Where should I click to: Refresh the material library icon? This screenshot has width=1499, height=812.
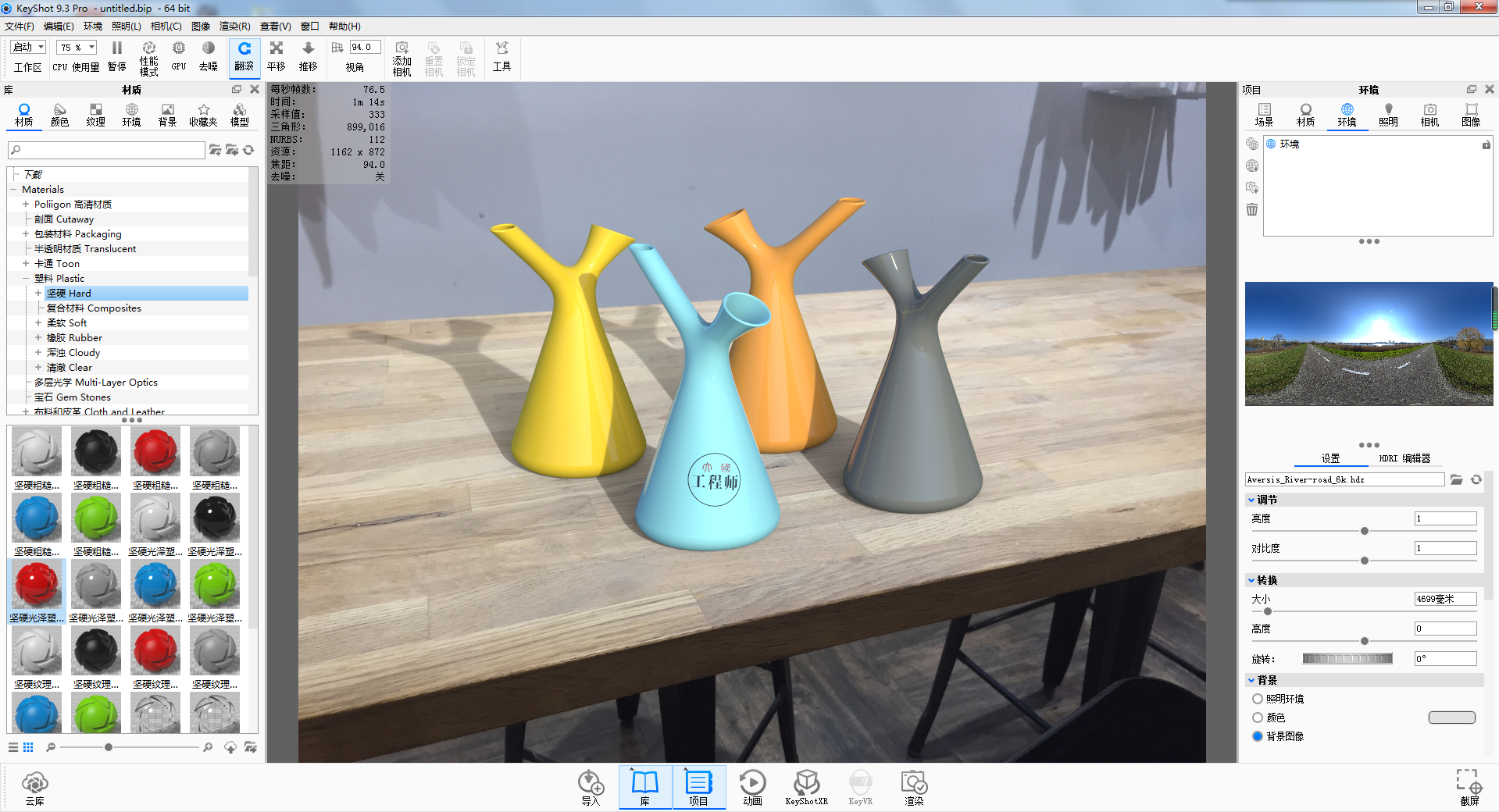249,150
